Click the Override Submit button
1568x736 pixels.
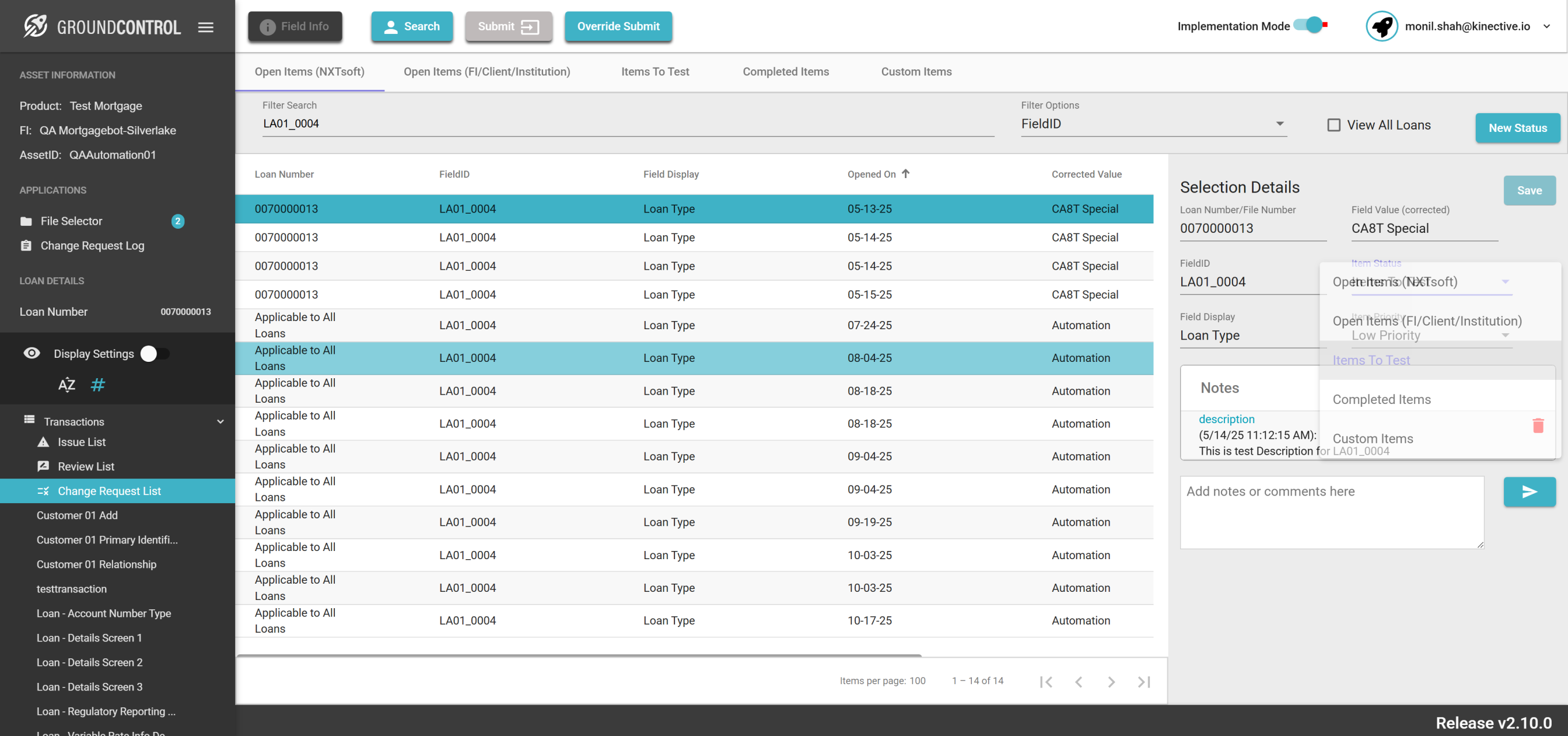point(618,26)
